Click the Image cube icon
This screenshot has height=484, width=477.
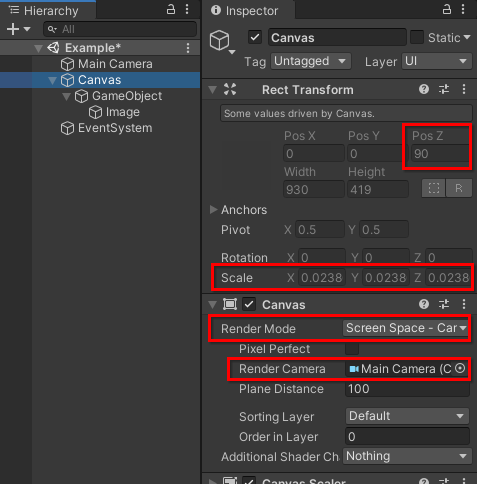click(x=95, y=112)
